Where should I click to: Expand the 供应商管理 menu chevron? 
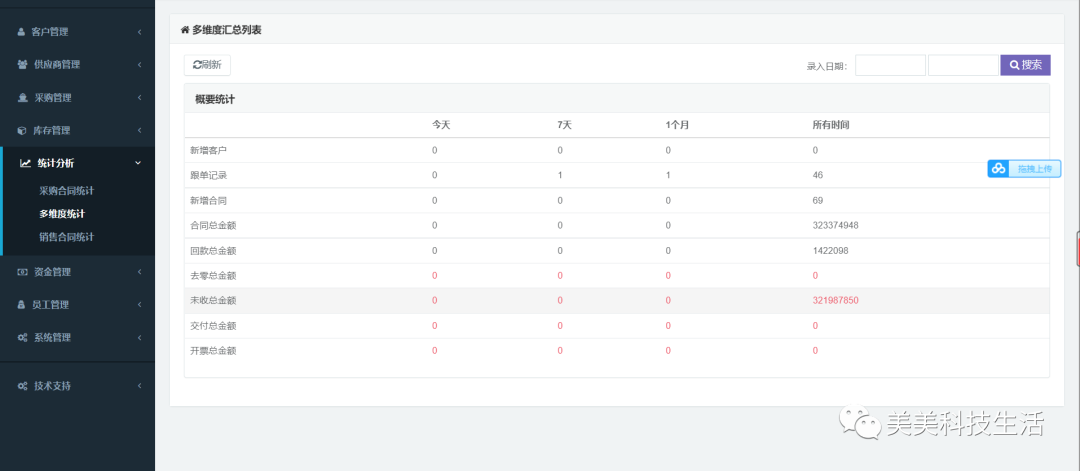click(x=139, y=65)
